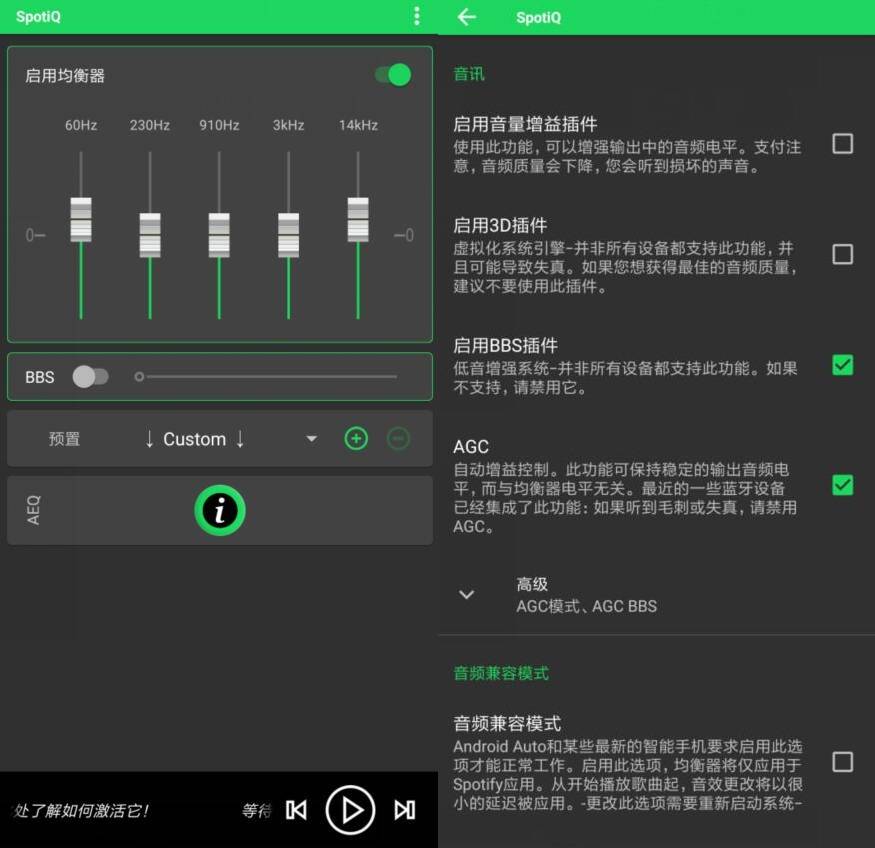
Task: Skip to the next track
Action: pos(404,810)
